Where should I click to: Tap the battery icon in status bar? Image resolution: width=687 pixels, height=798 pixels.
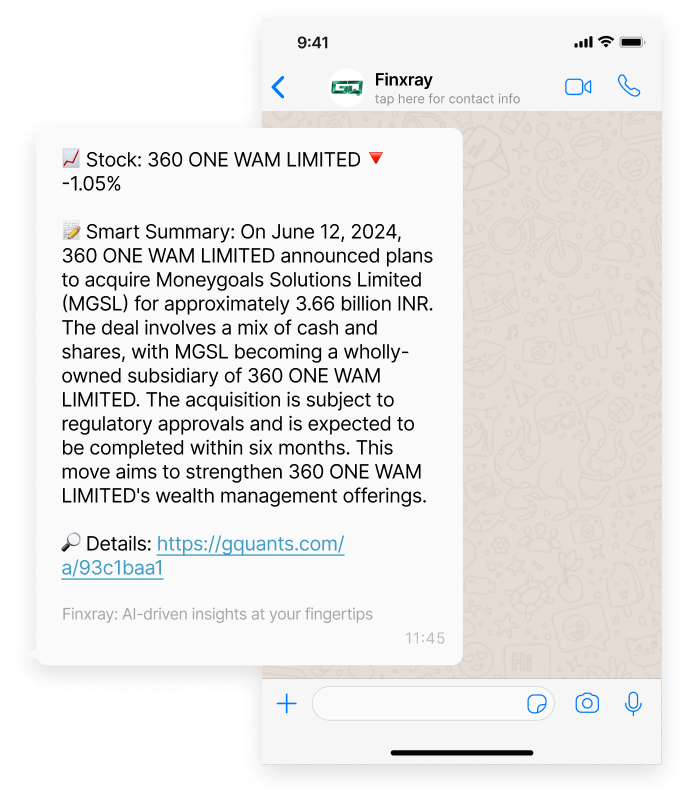tap(632, 42)
